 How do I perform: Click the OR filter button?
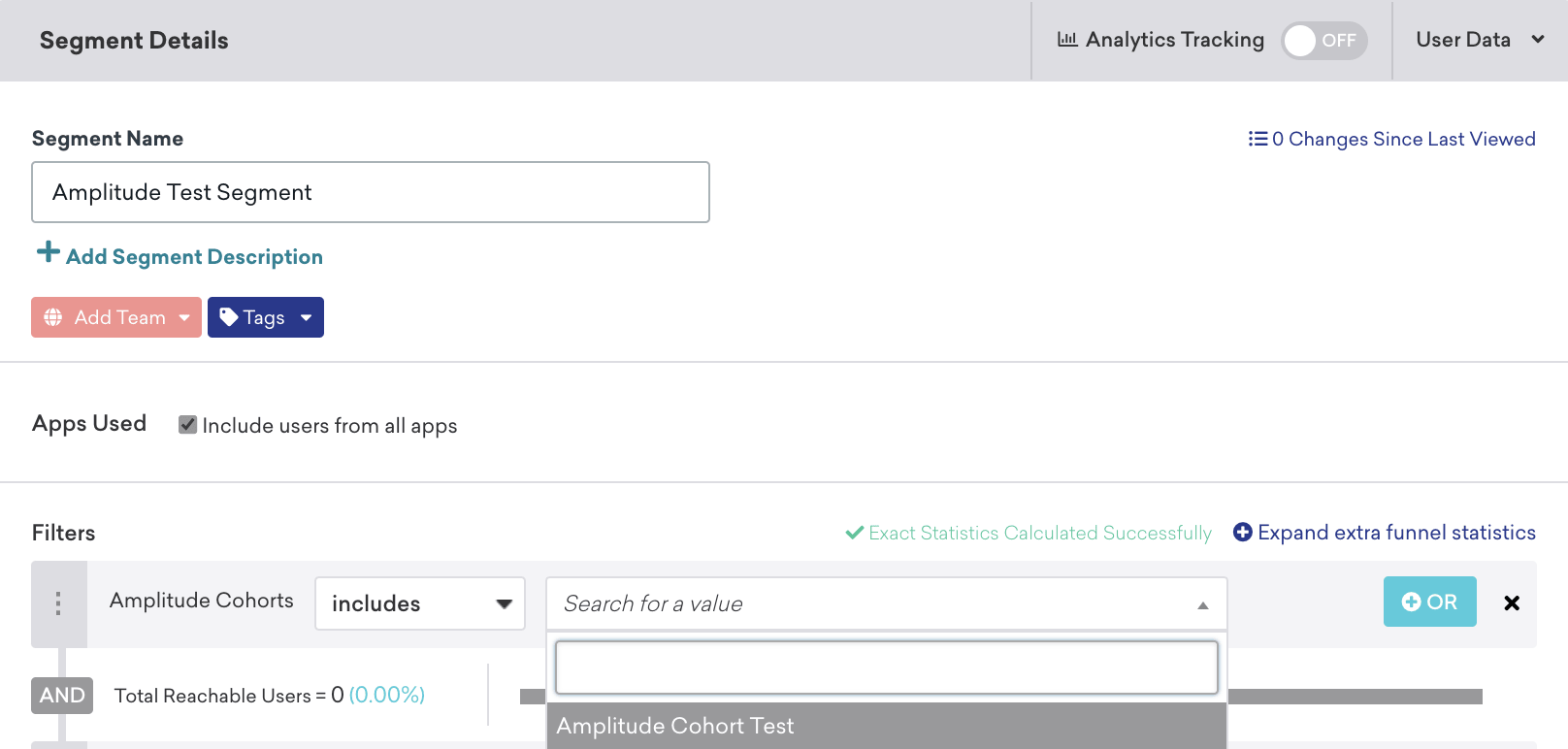click(x=1430, y=602)
